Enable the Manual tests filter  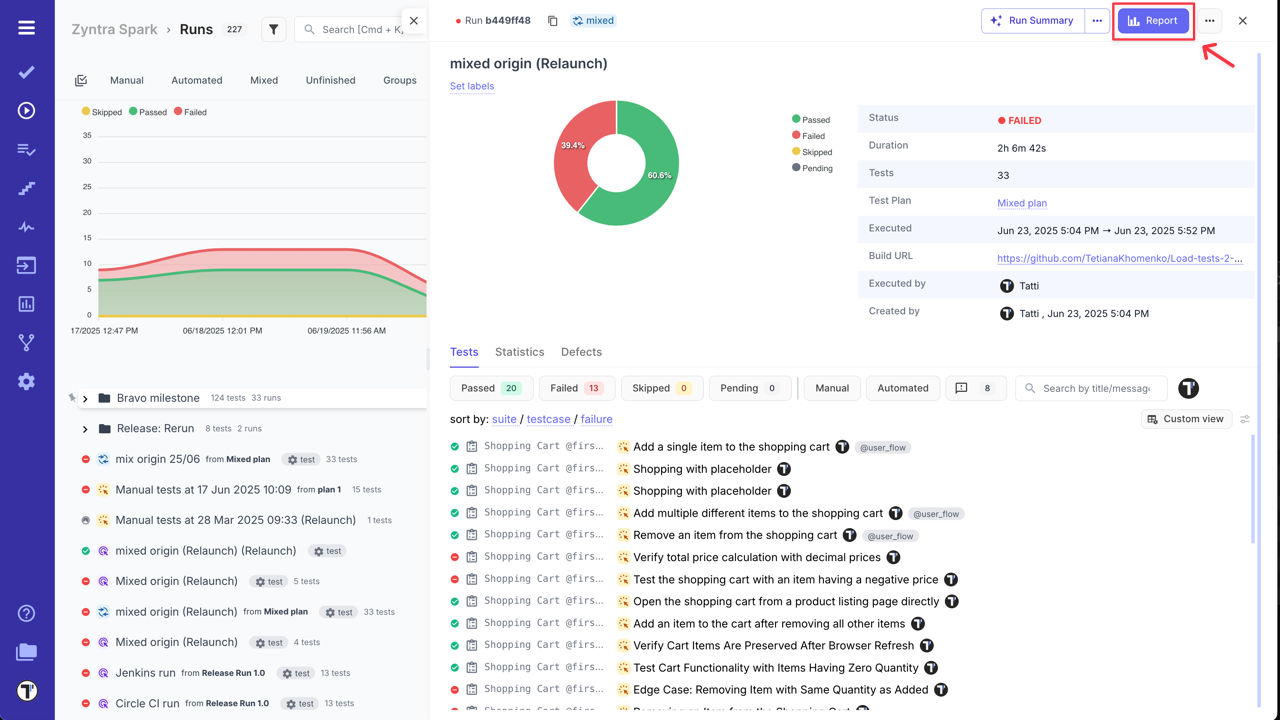[x=831, y=388]
